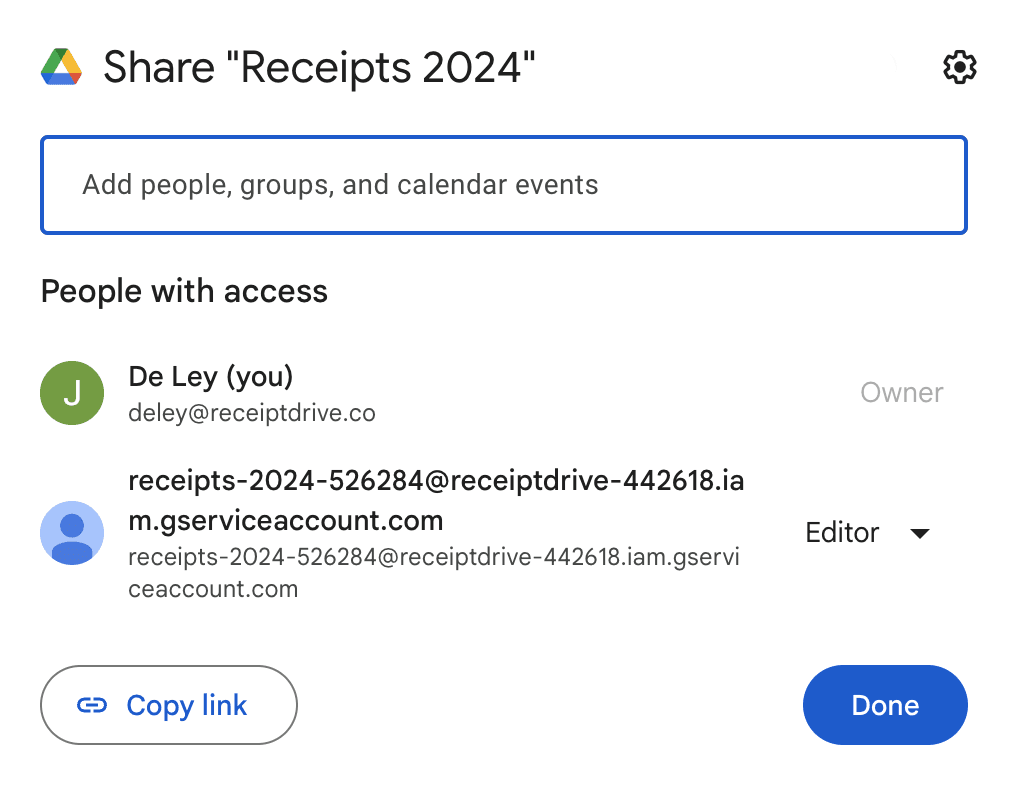Click the blue Done button
Viewport: 1009px width, 786px height.
pyautogui.click(x=885, y=705)
